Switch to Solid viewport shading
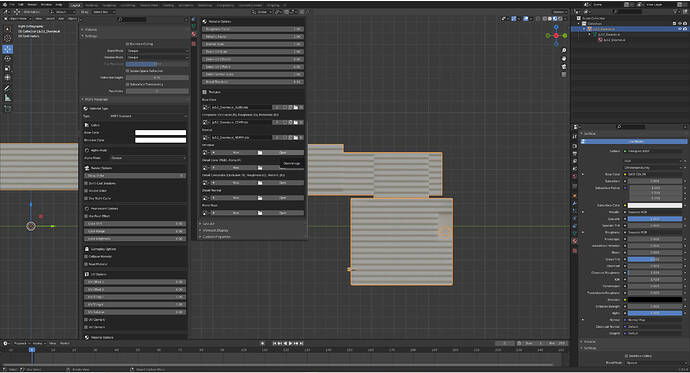The height and width of the screenshot is (373, 690). (550, 19)
